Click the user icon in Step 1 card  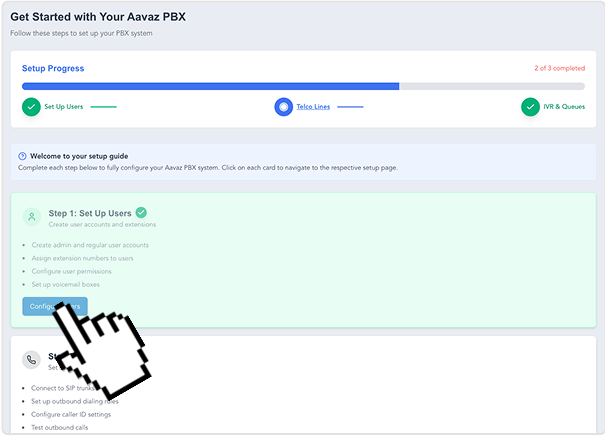(32, 217)
